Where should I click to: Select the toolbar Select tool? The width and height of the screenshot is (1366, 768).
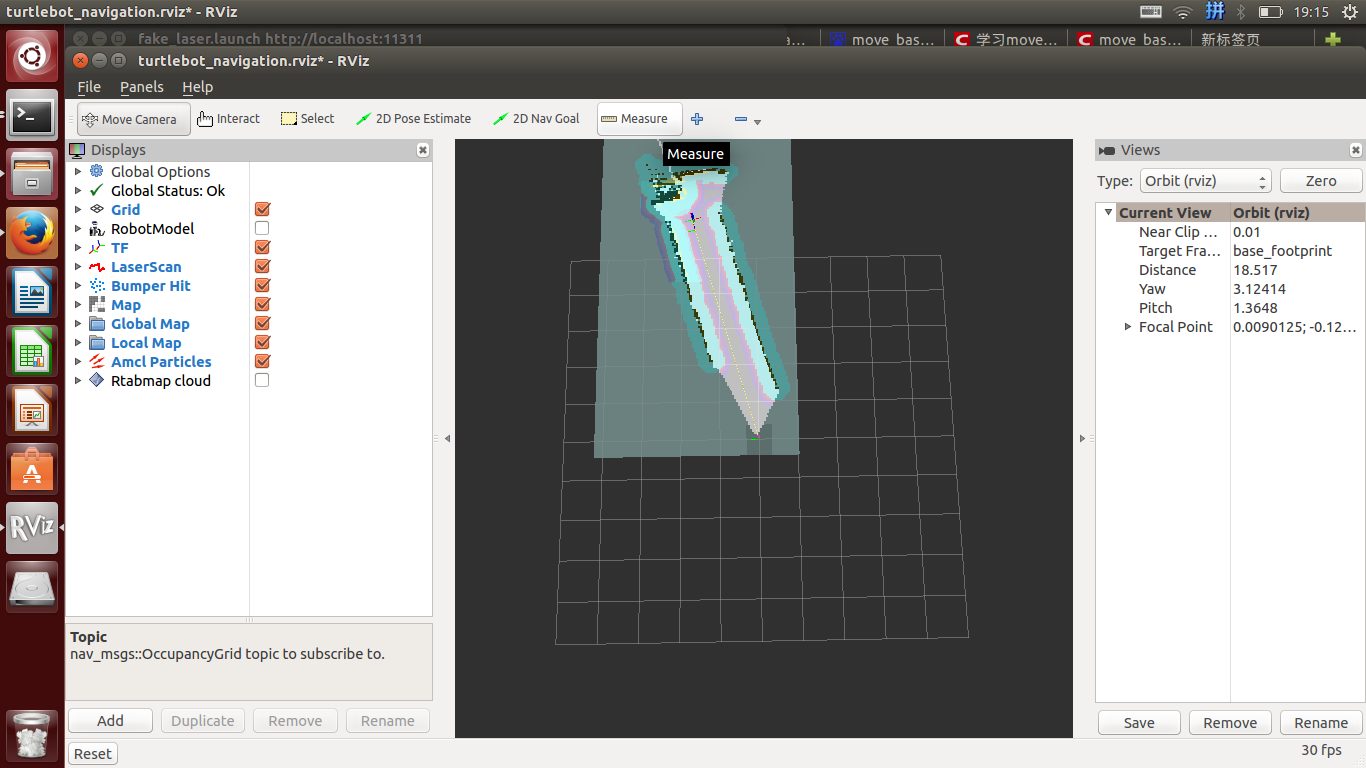308,119
